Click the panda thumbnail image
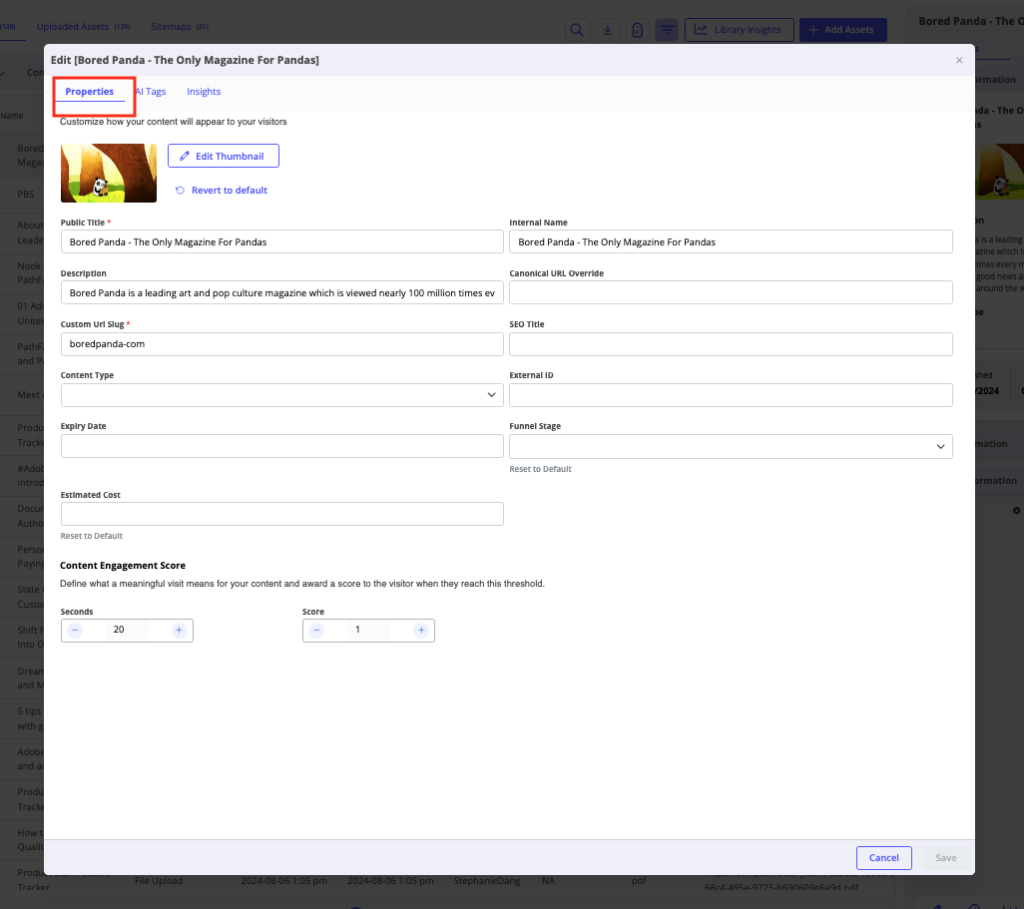1024x909 pixels. (108, 173)
